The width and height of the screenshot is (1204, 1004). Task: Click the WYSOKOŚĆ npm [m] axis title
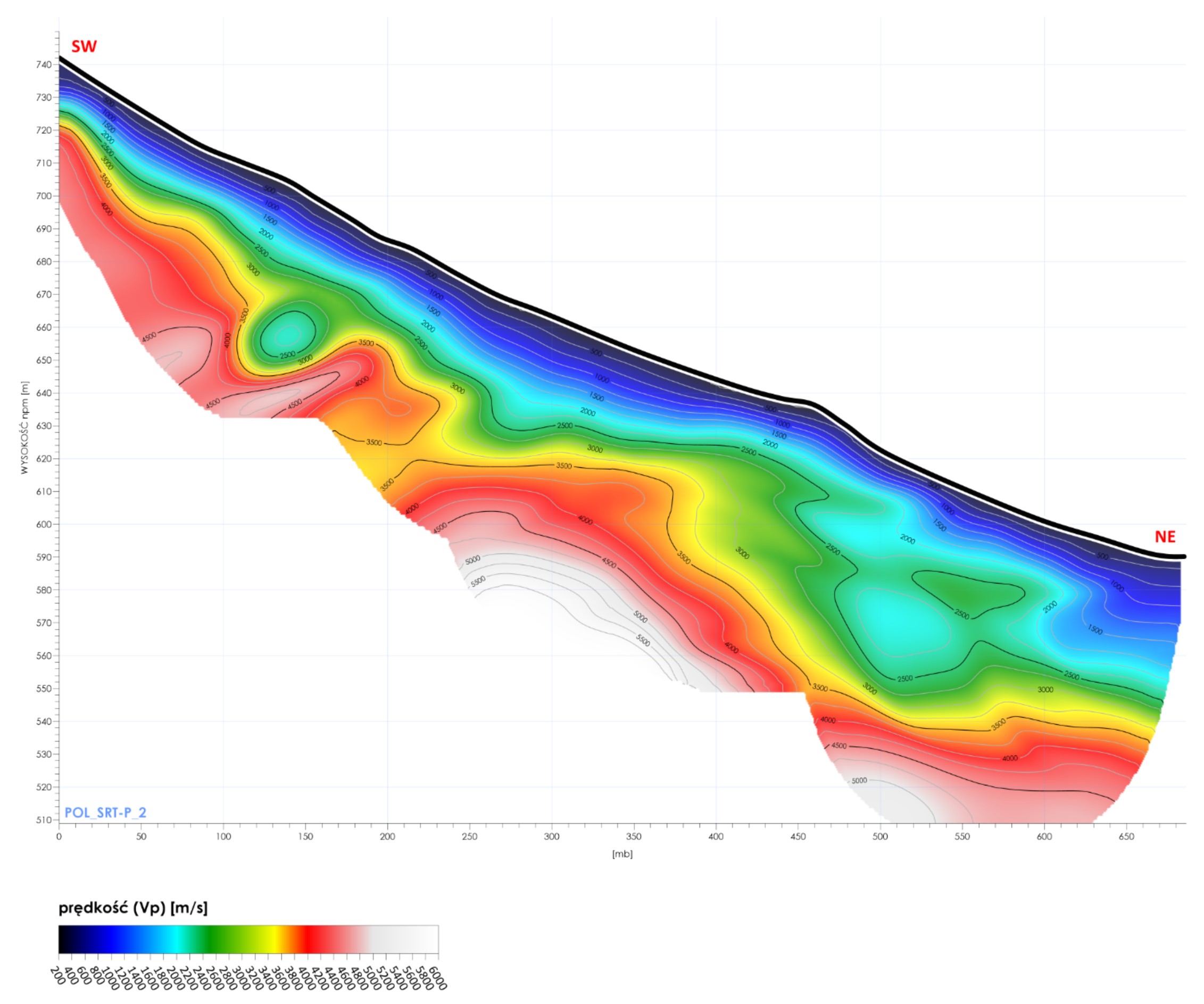coord(24,428)
